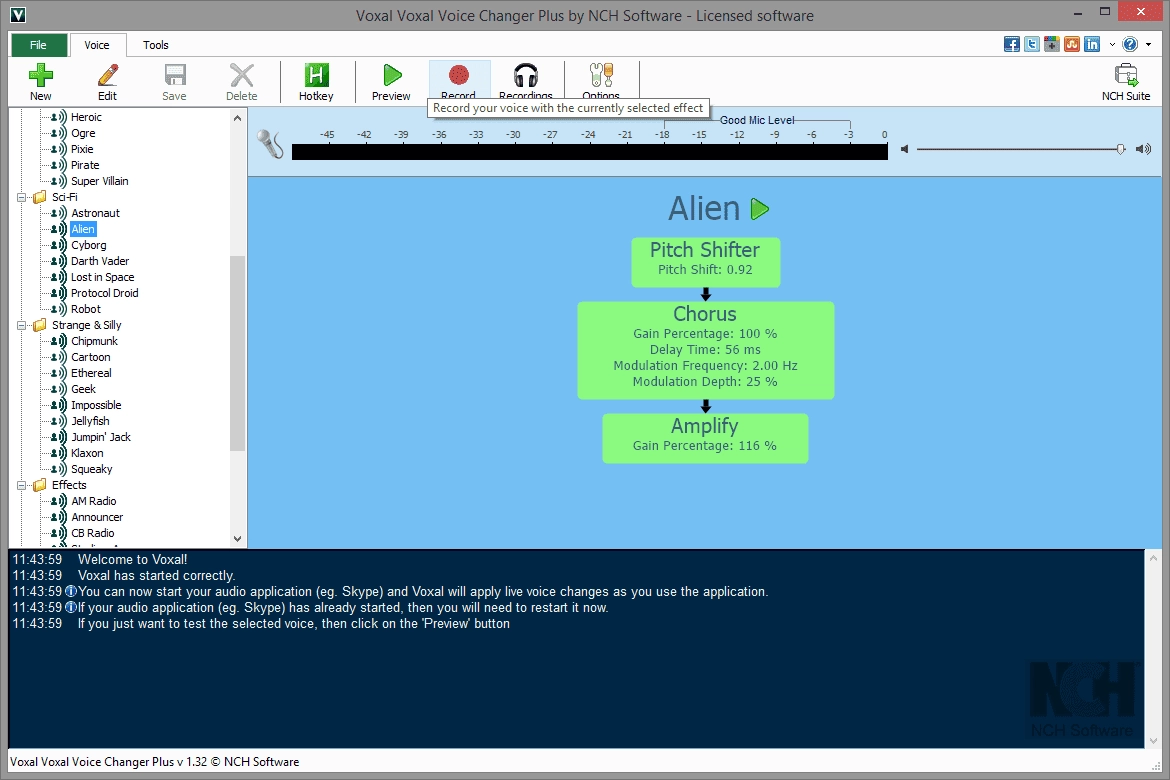The width and height of the screenshot is (1170, 780).
Task: Select the Impossible voice
Action: (x=96, y=405)
